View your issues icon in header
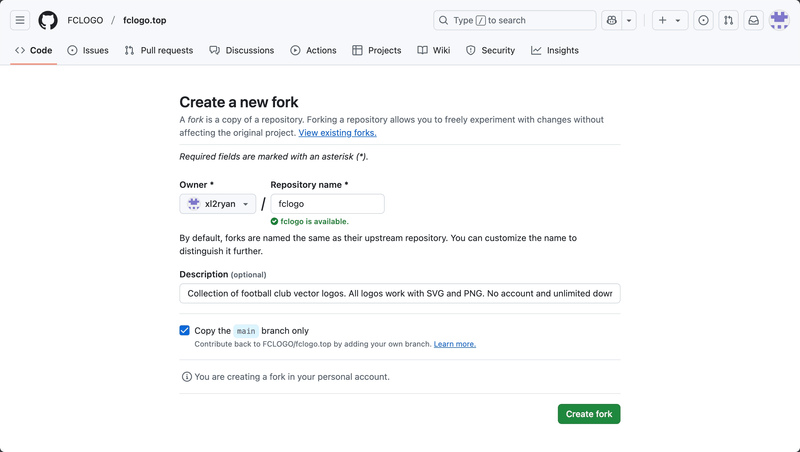 pos(703,20)
